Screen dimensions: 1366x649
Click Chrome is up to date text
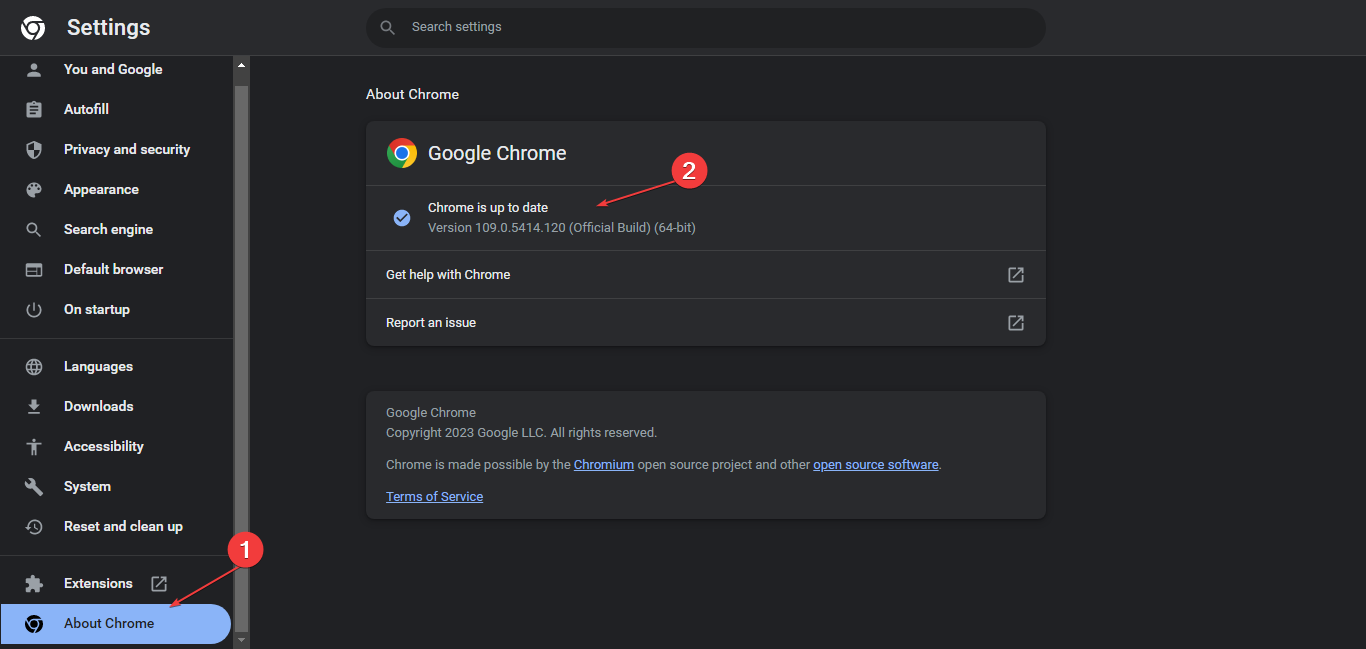coord(488,207)
